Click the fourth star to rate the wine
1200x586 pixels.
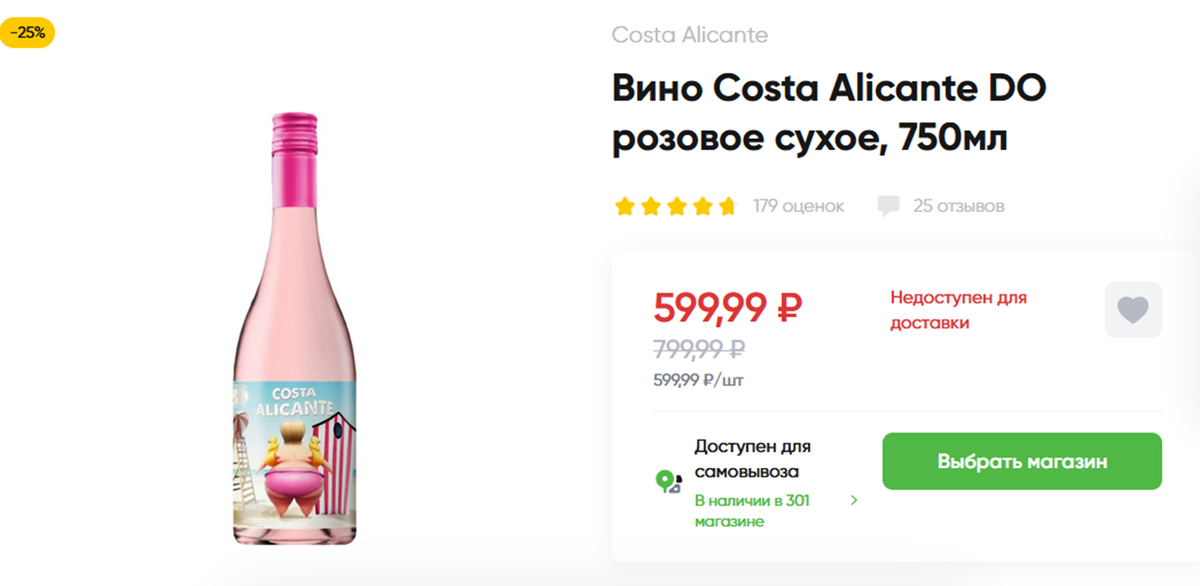[x=701, y=205]
